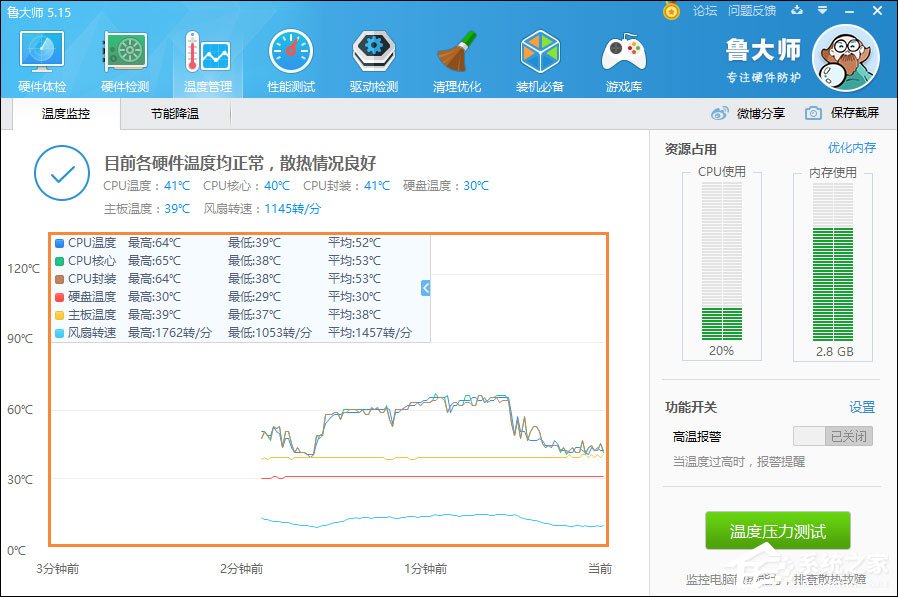Switch to the 节能降温 tab
The image size is (898, 597).
coord(175,114)
